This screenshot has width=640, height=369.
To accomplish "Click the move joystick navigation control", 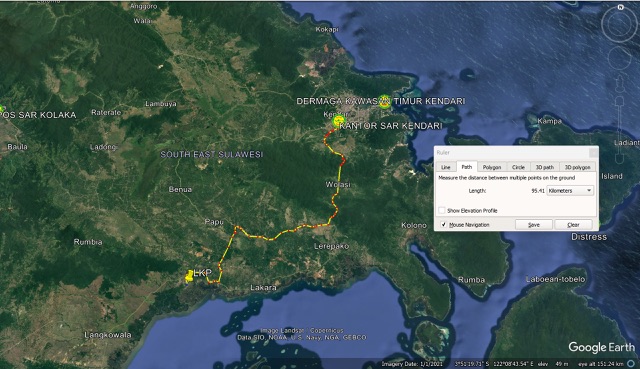I will click(619, 58).
